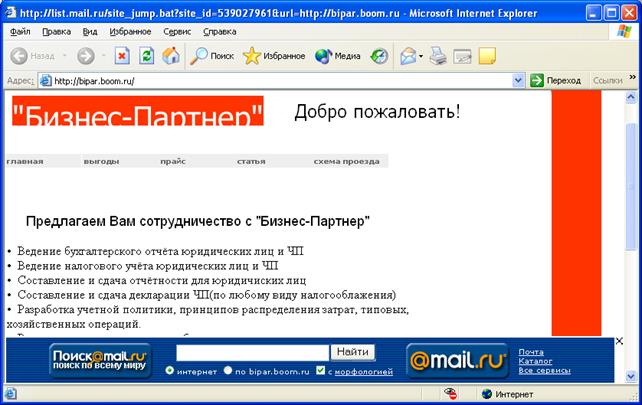Viewport: 642px width, 405px height.
Task: Click the "Бизнес-Партнер" orange banner
Action: pyautogui.click(x=138, y=111)
